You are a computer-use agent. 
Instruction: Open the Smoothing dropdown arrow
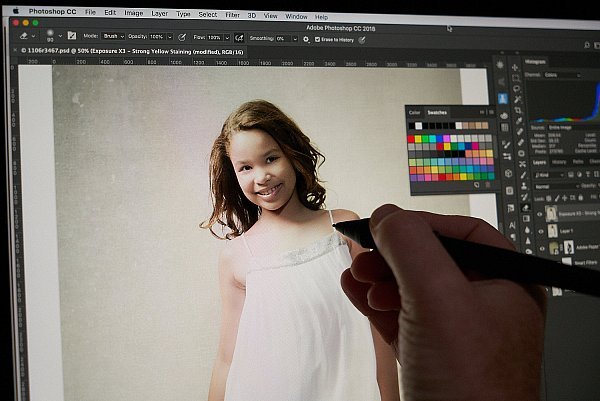tap(295, 39)
